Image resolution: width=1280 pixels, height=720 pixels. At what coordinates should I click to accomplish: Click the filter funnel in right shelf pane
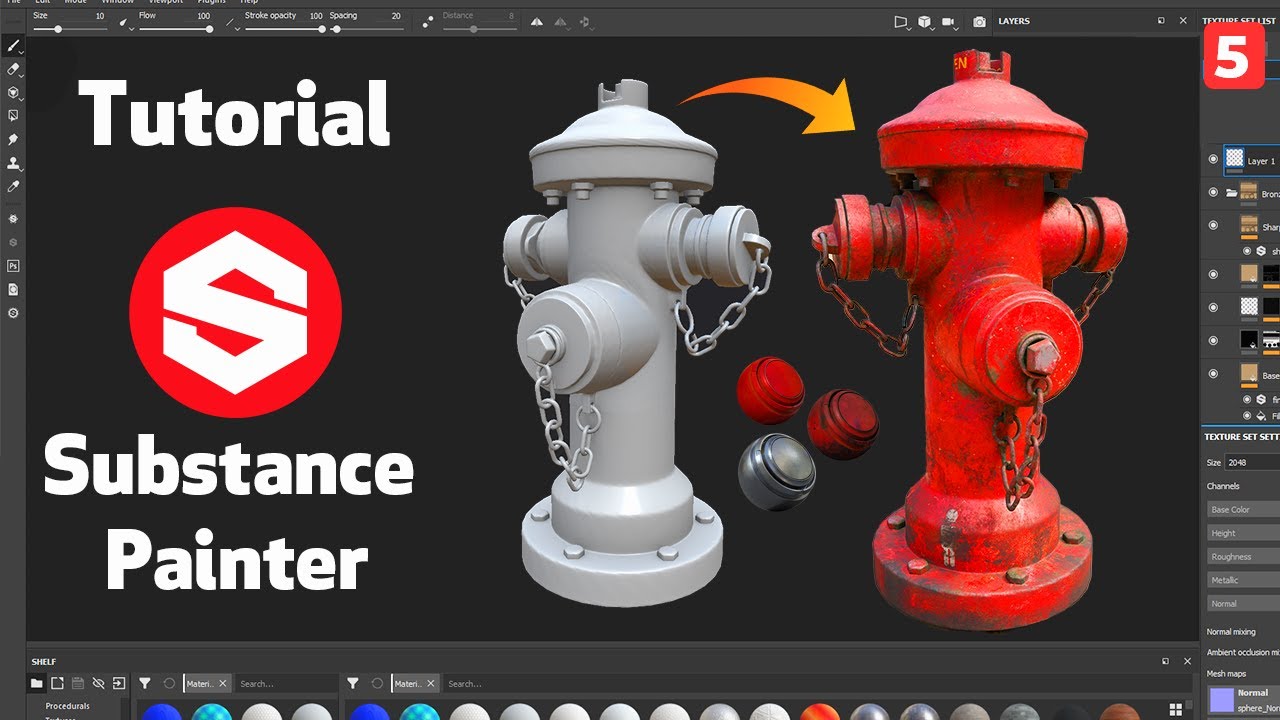click(x=353, y=683)
